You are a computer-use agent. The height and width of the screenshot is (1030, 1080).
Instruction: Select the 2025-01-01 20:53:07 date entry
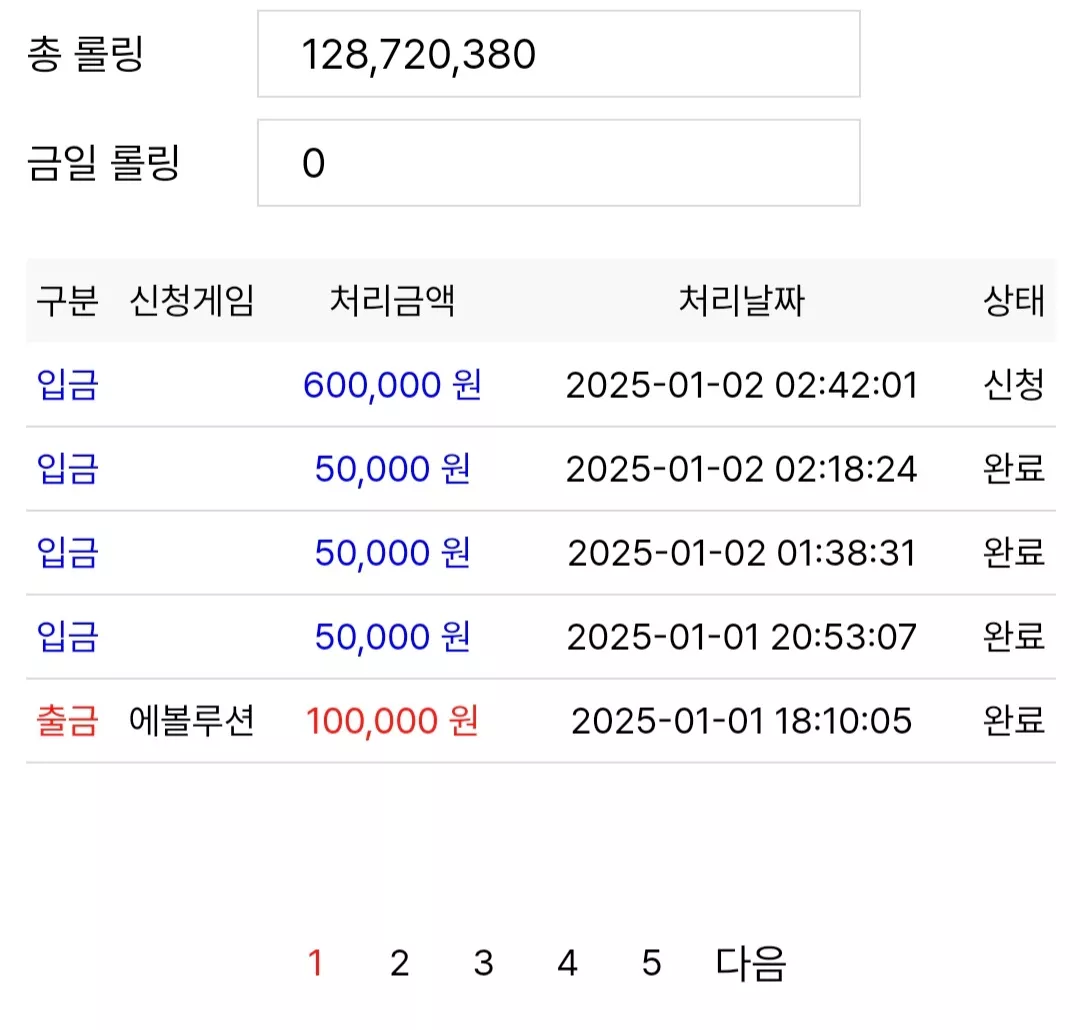coord(742,637)
